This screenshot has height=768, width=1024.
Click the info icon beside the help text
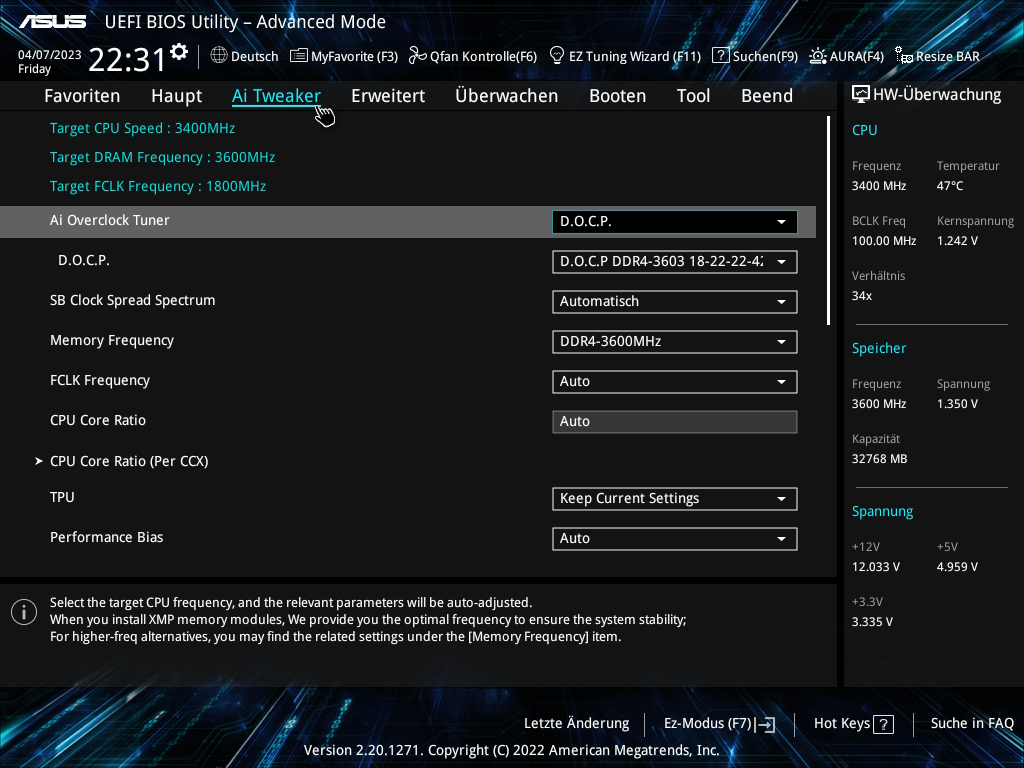click(24, 613)
